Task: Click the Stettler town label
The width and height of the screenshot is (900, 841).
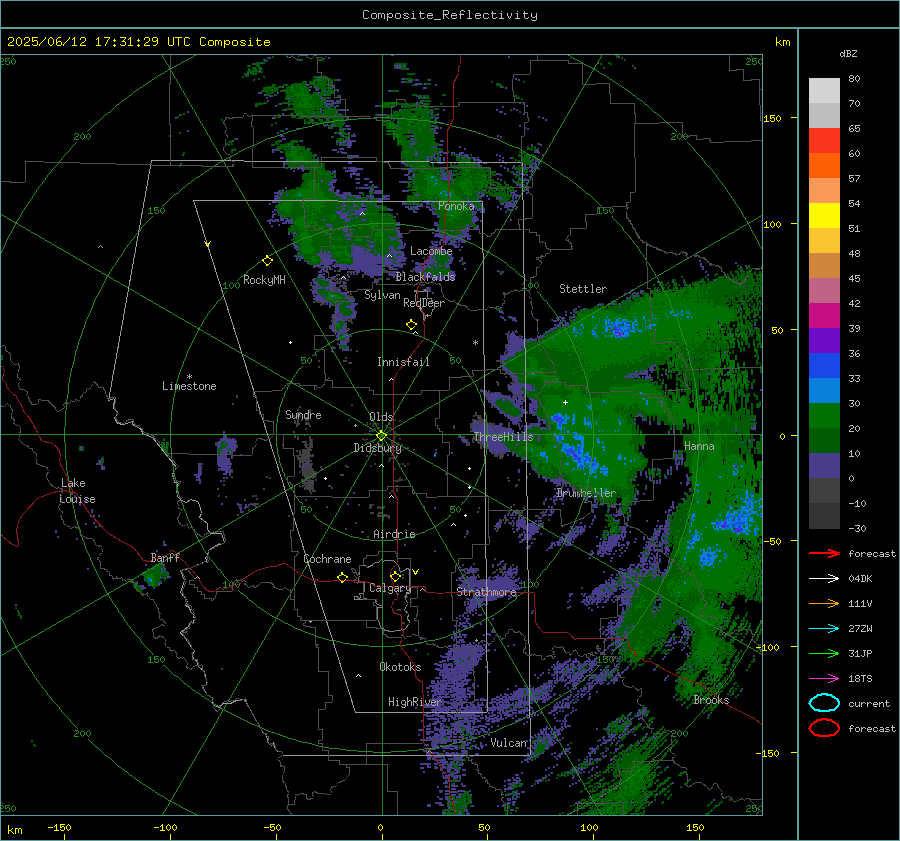Action: coord(583,289)
